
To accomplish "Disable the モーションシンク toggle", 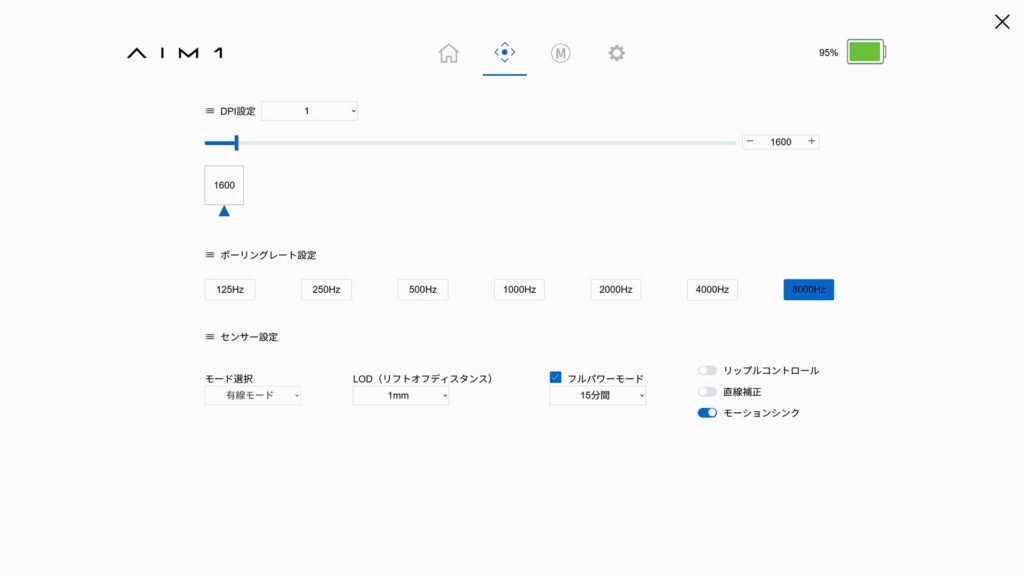I will click(x=707, y=413).
